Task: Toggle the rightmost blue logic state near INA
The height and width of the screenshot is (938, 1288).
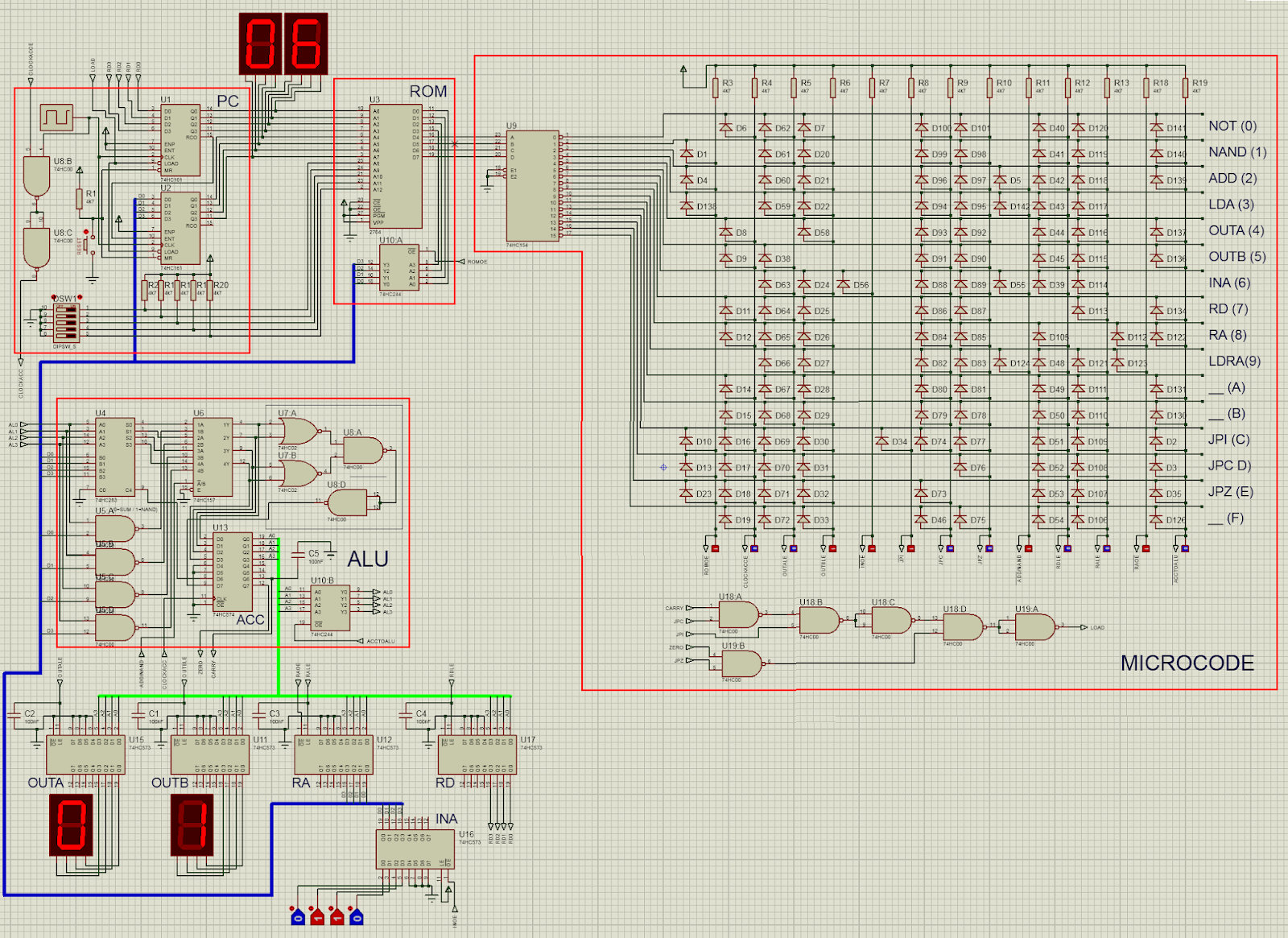Action: 357,917
